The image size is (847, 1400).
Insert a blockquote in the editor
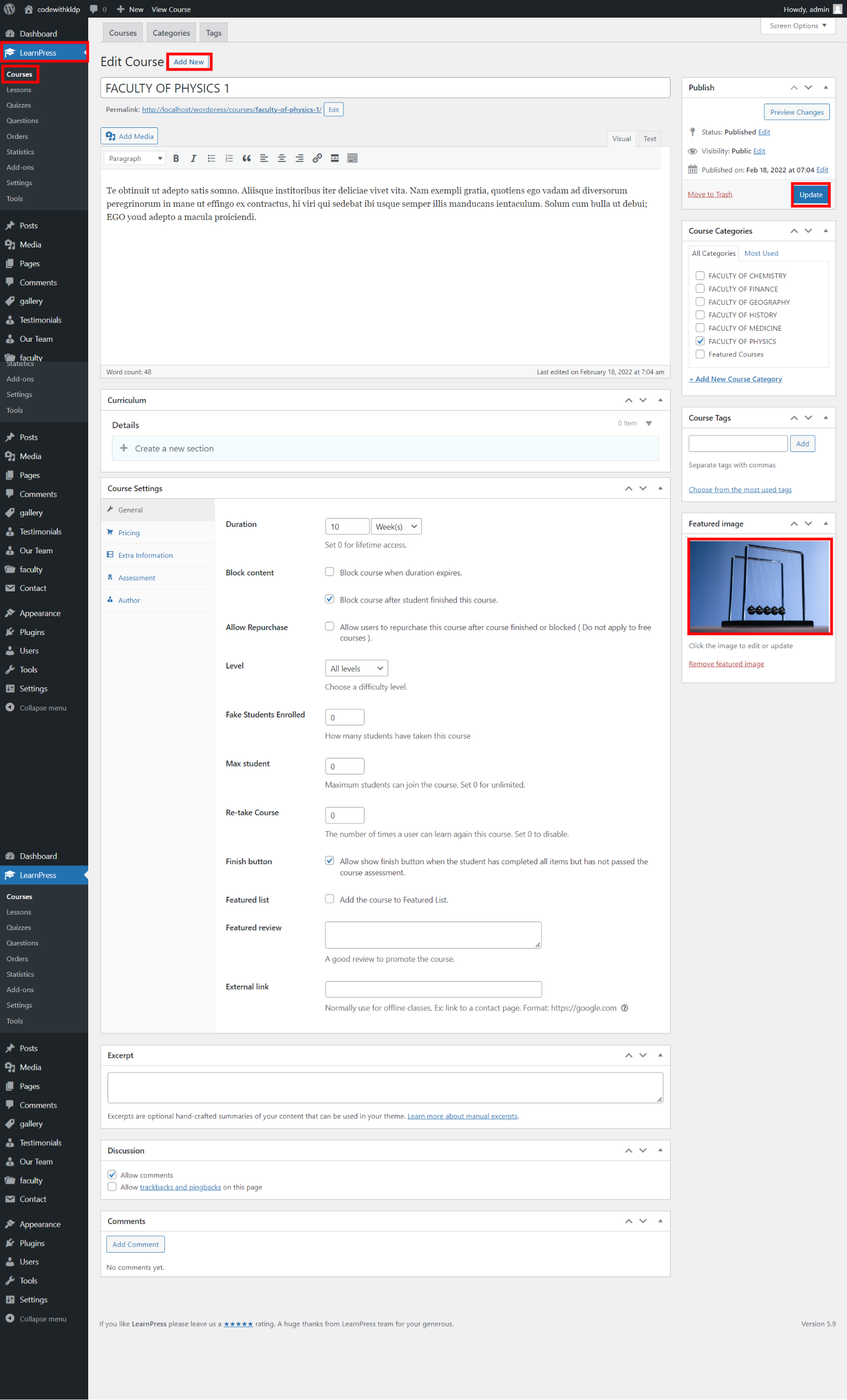click(246, 159)
